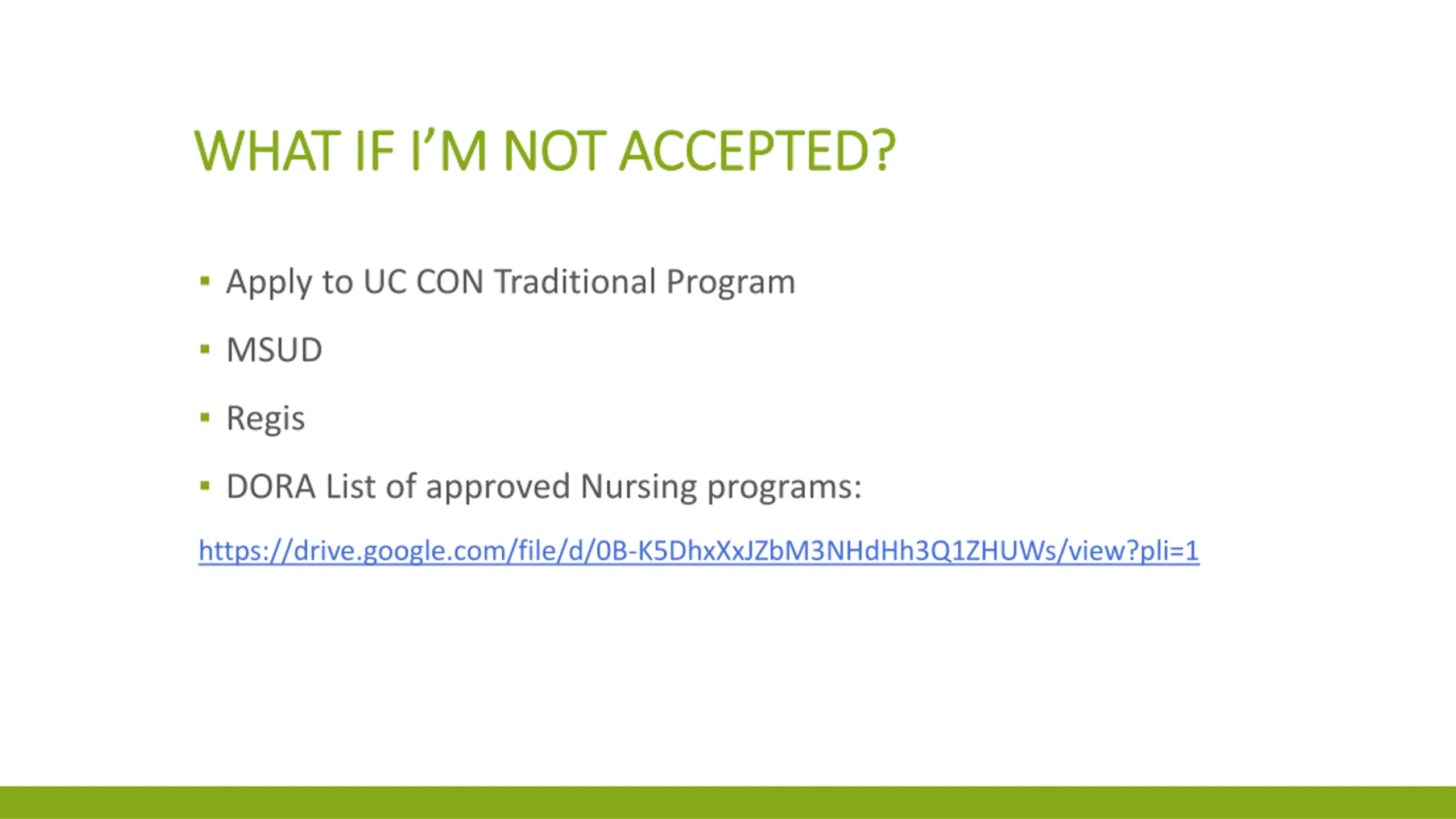Click the MSUD bullet text
Screen dimensions: 1456x819
click(x=274, y=349)
